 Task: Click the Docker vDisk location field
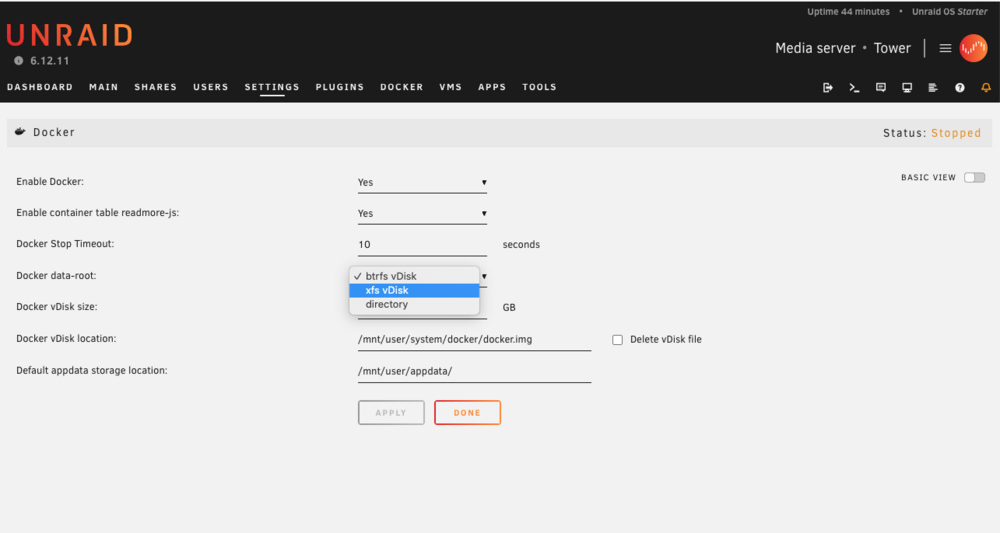(474, 340)
